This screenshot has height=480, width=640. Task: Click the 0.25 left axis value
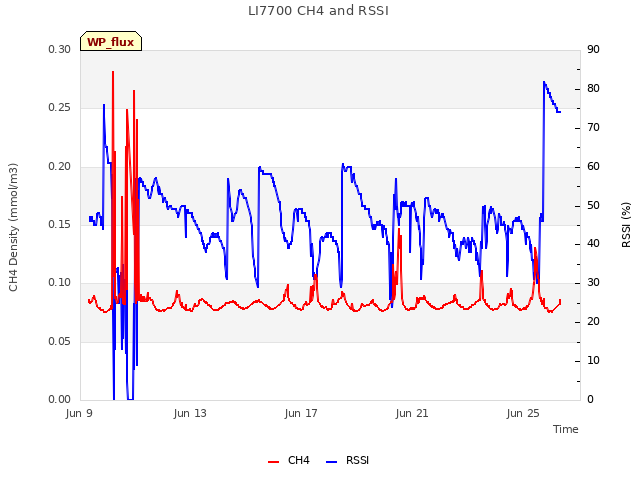coord(60,108)
